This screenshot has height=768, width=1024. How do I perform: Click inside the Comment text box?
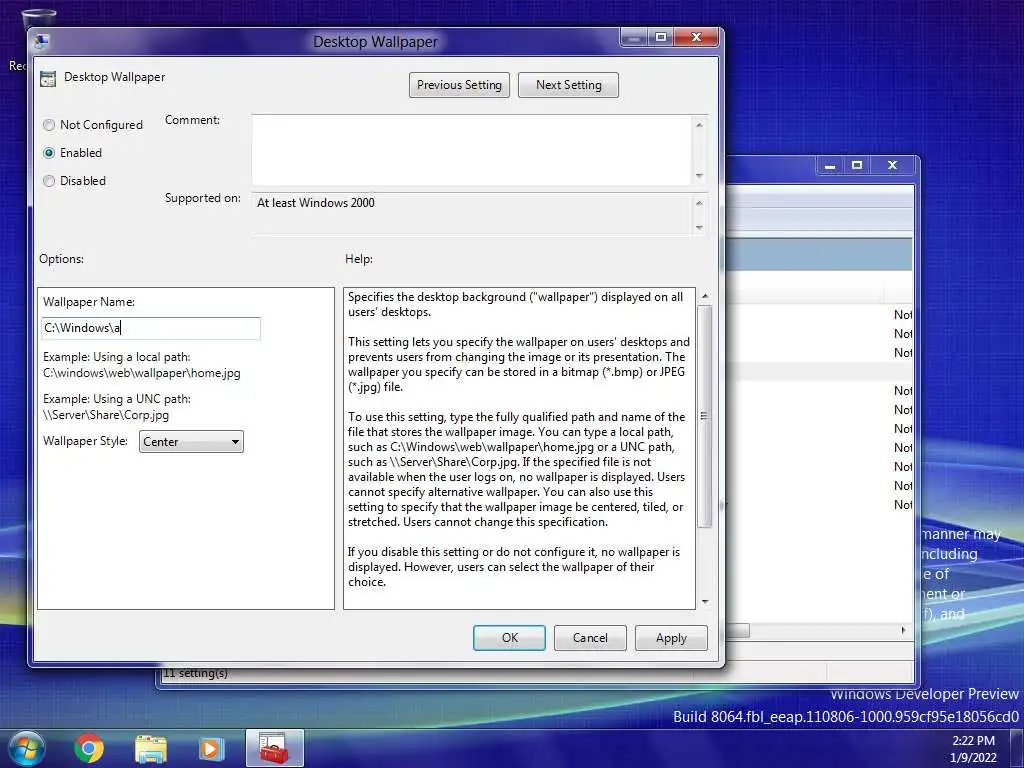point(472,150)
